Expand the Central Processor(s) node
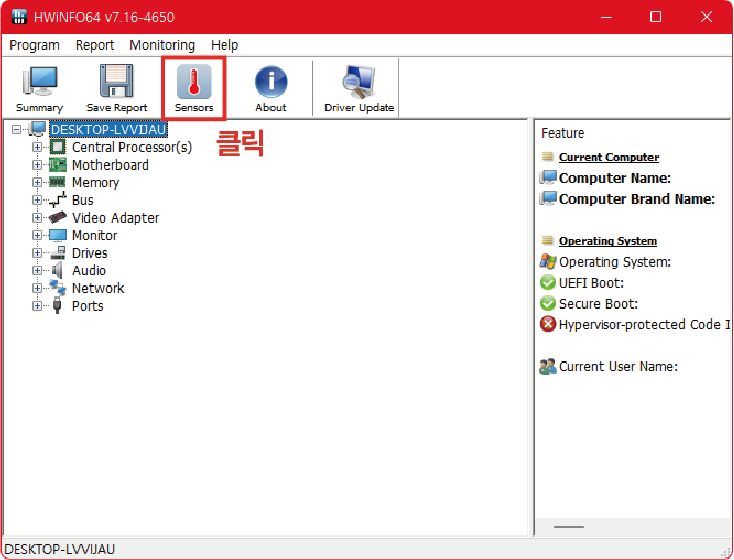Viewport: 734px width, 560px height. [37, 147]
